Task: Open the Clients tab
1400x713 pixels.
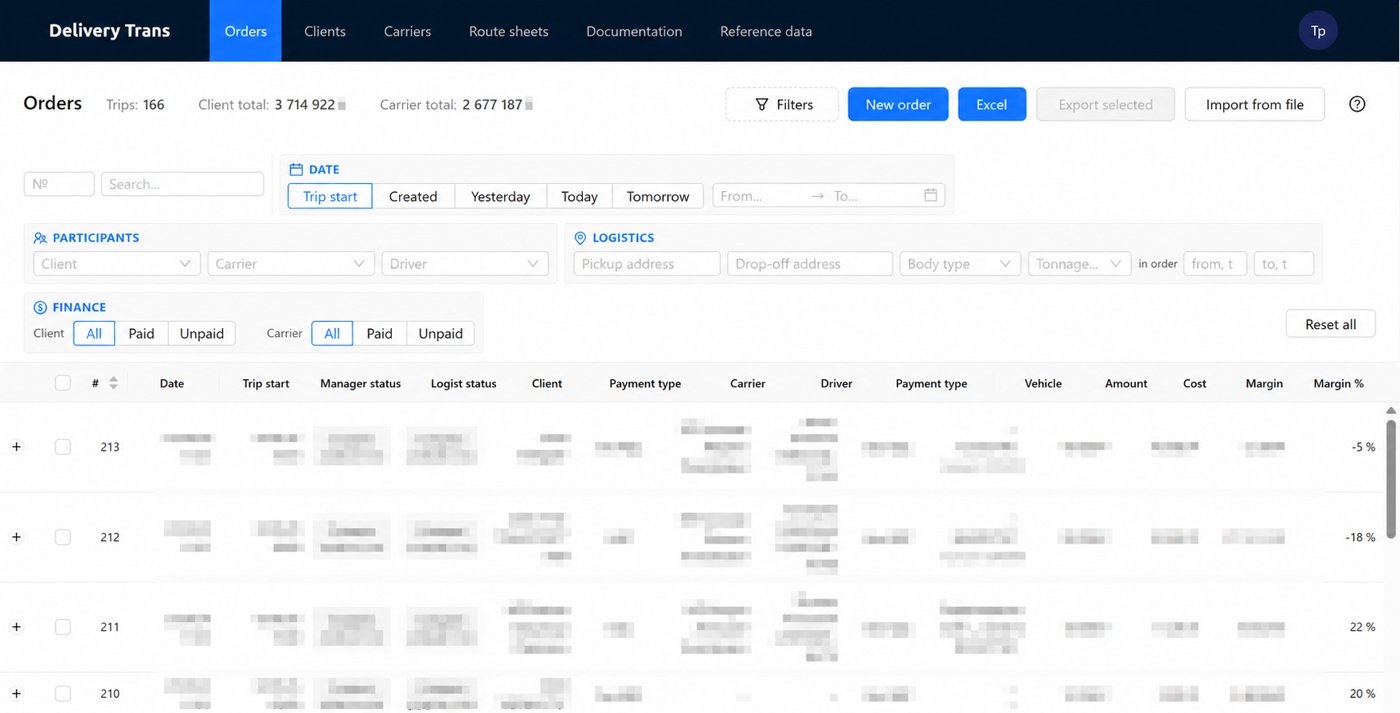Action: 325,31
